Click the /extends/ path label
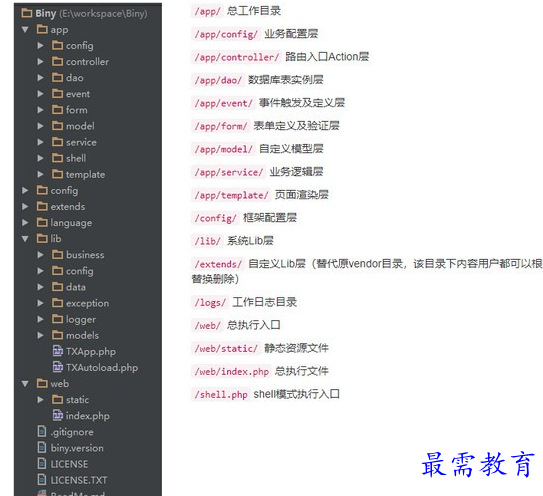 coord(217,264)
